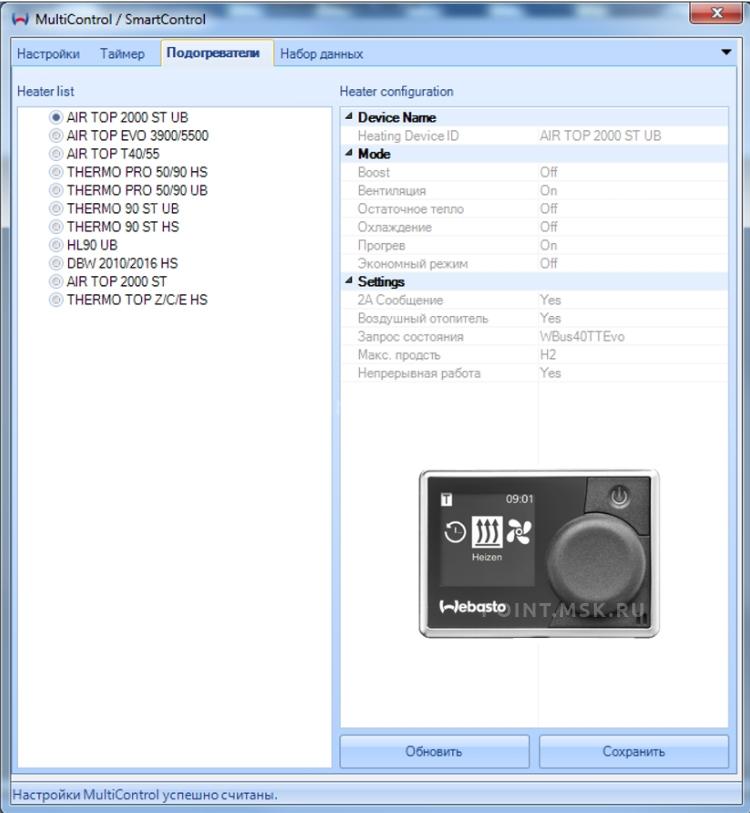Select AIR TOP T40/55 heater
The width and height of the screenshot is (750, 813).
[x=104, y=153]
